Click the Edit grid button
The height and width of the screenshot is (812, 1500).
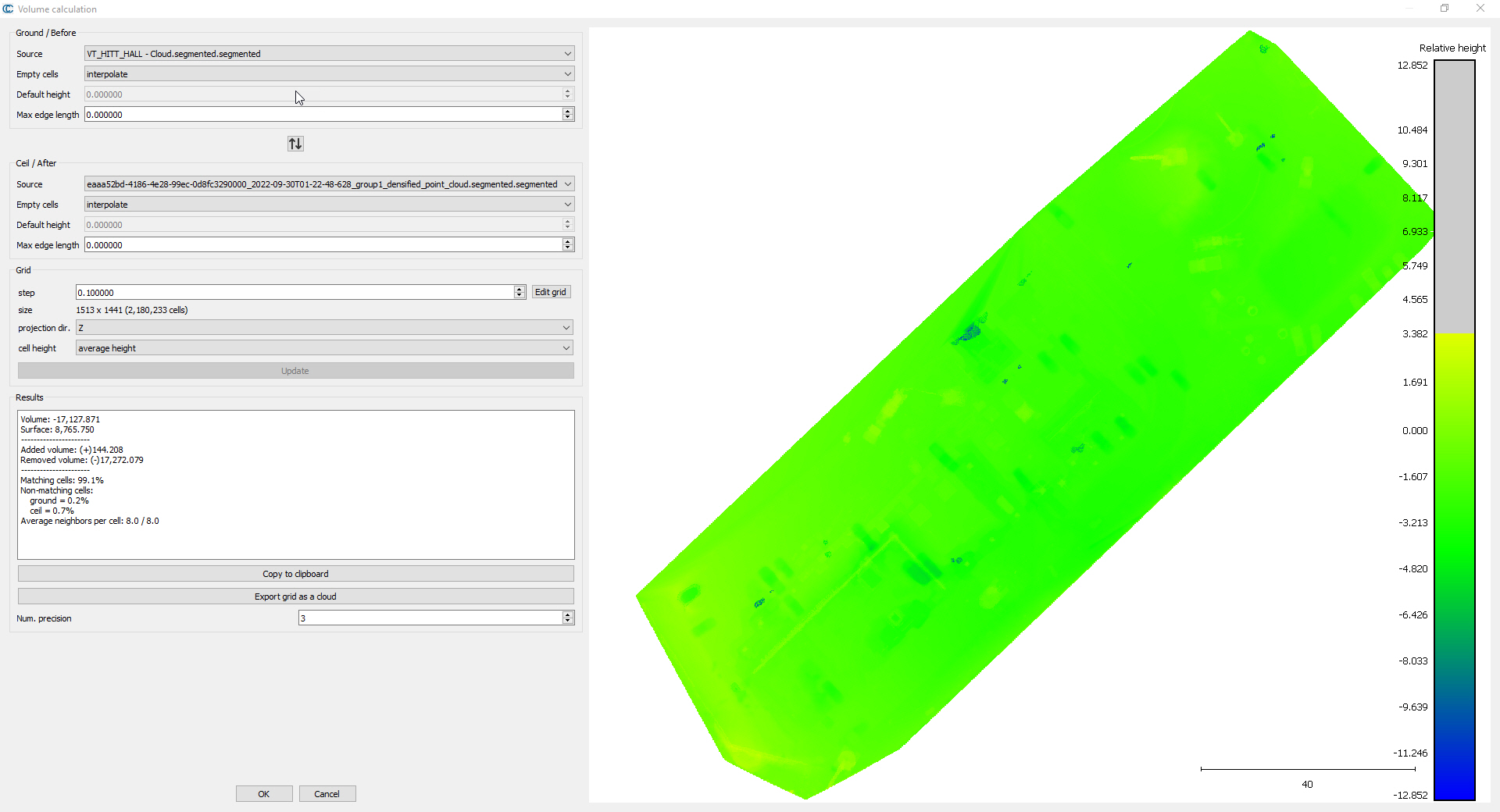point(551,292)
